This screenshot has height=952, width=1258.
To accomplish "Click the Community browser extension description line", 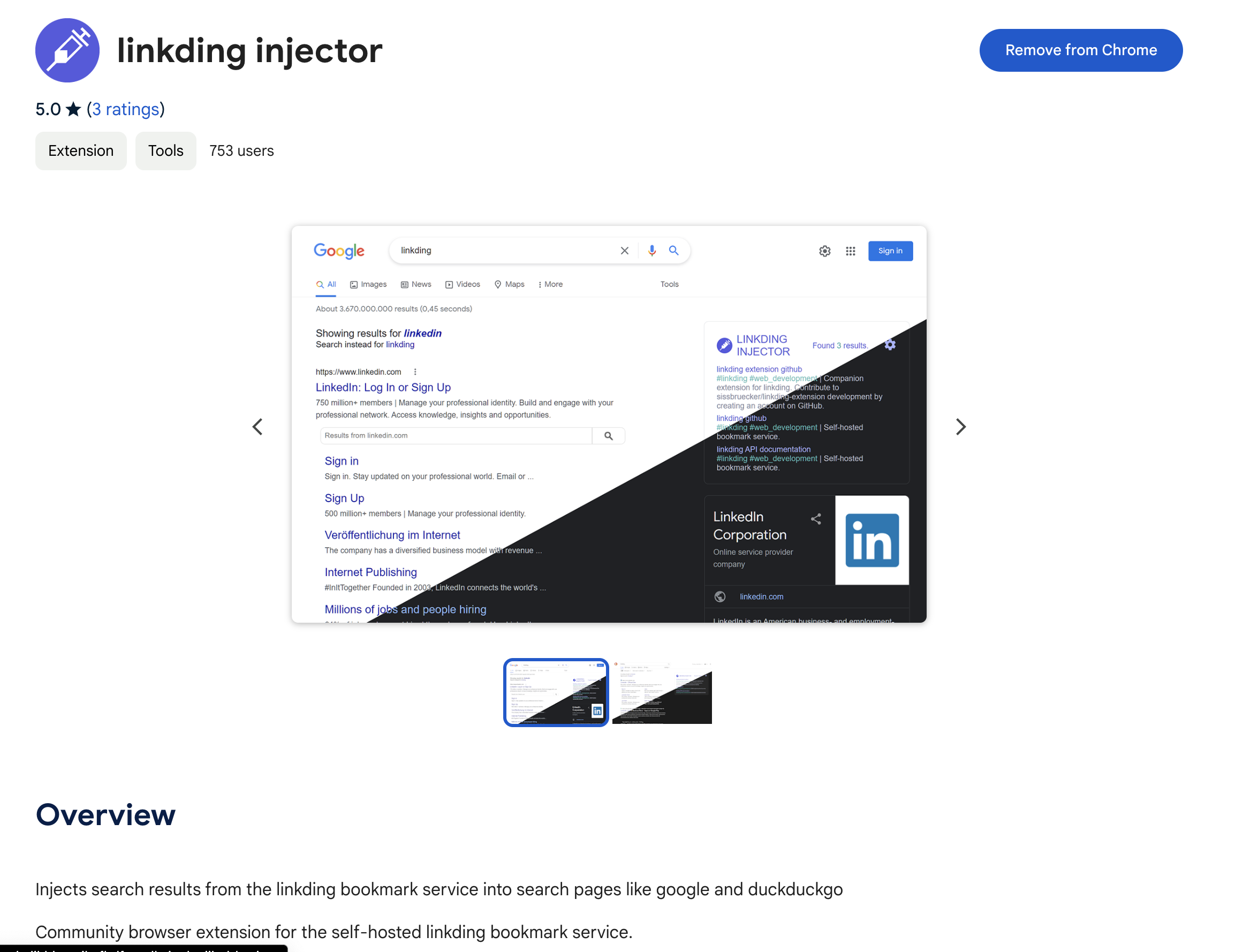I will [334, 932].
